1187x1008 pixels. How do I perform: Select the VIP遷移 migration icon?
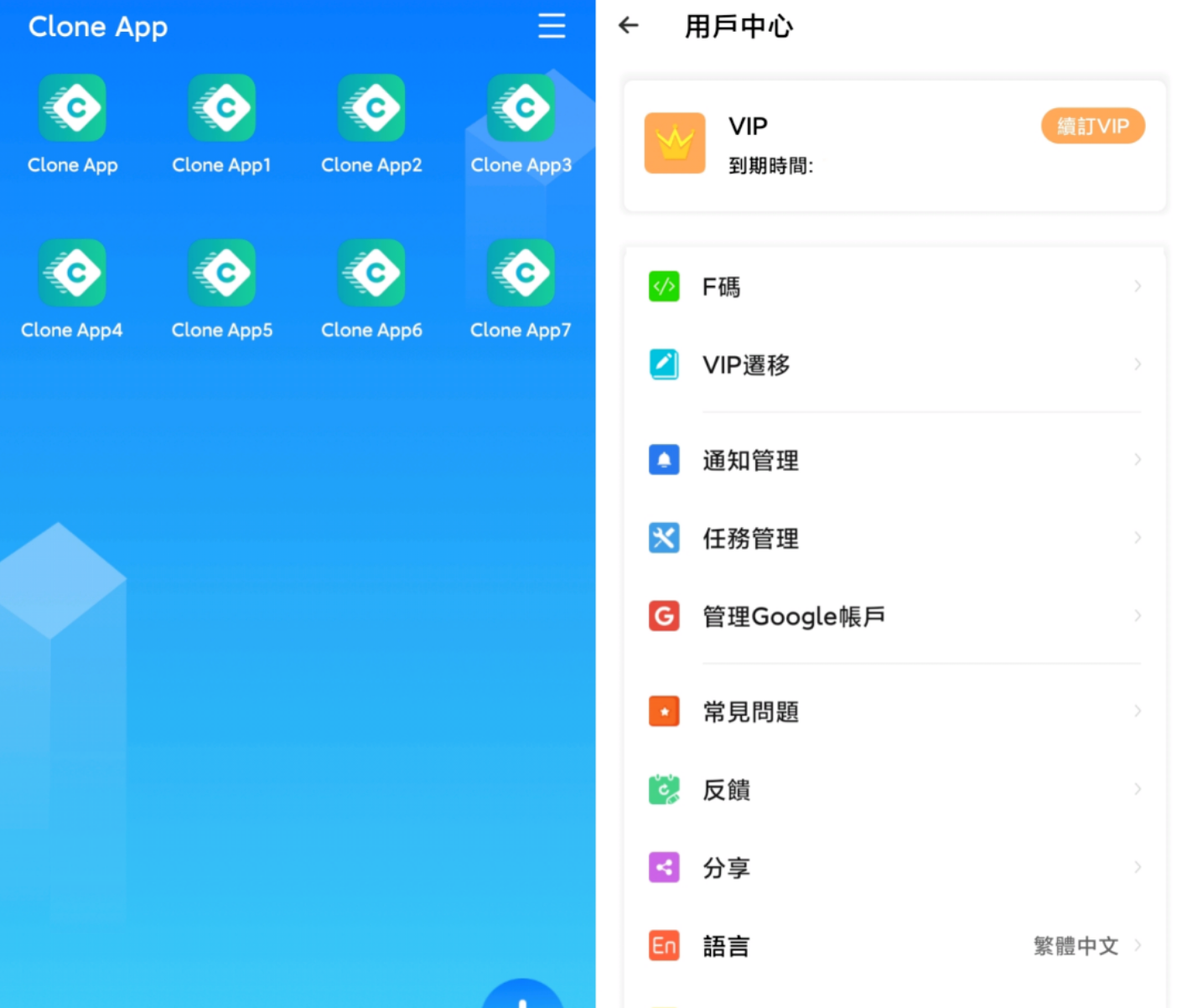665,365
